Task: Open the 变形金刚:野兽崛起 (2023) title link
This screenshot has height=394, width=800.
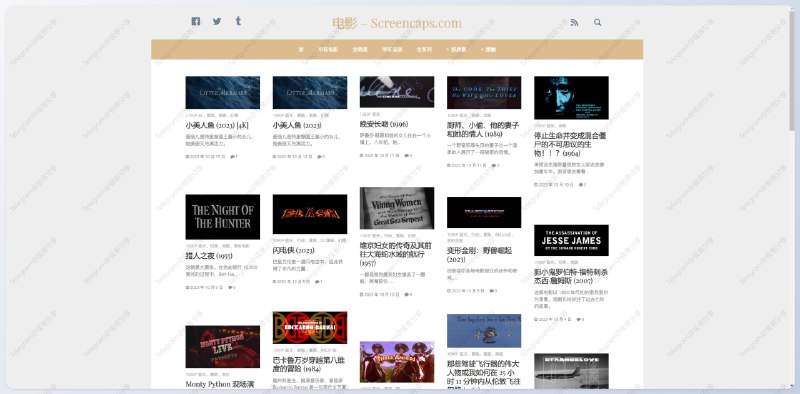Action: 479,255
